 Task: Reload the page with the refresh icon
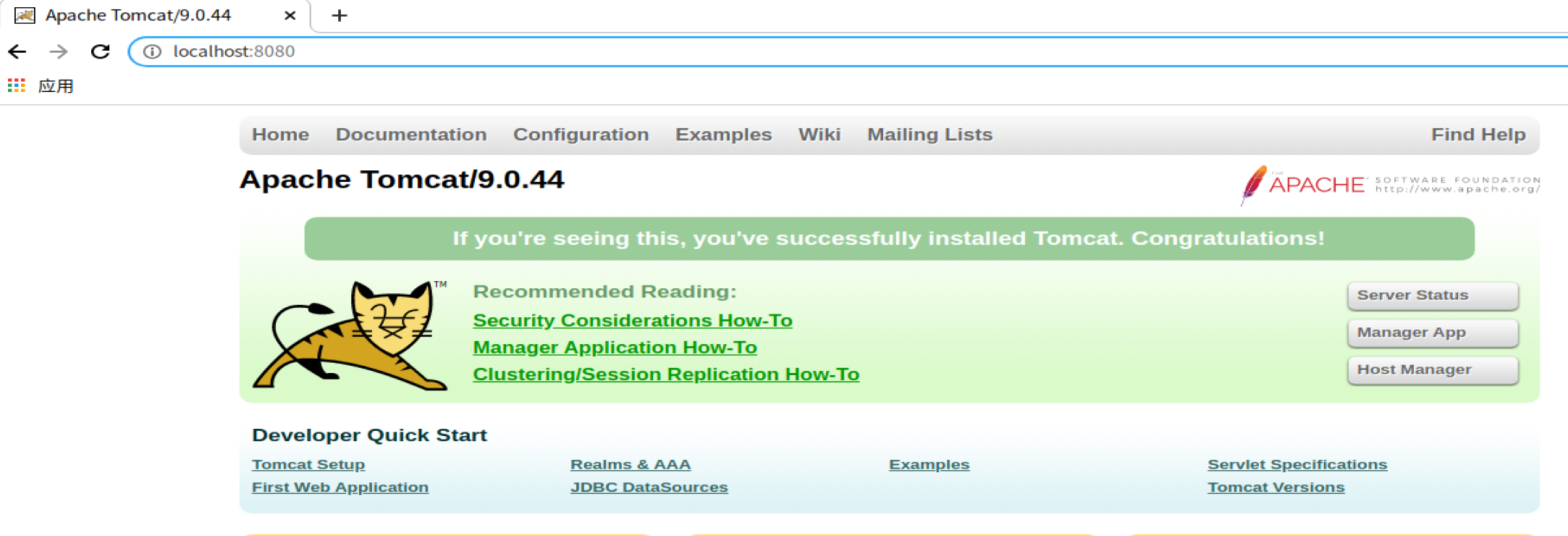[x=100, y=51]
